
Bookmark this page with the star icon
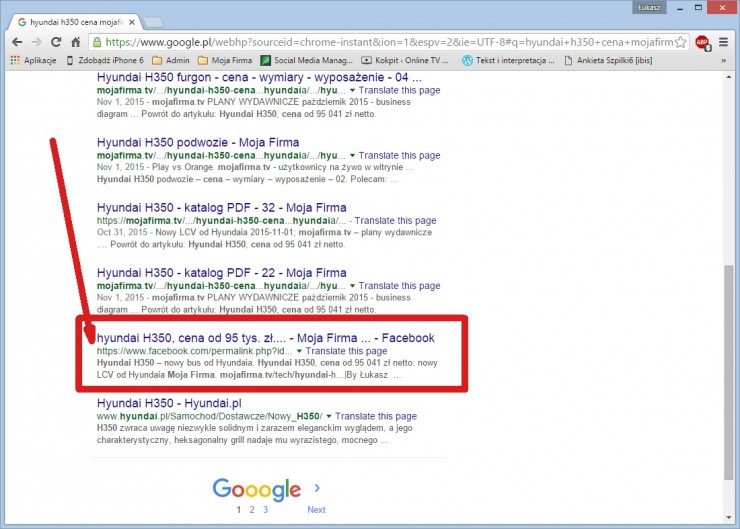pyautogui.click(x=681, y=42)
